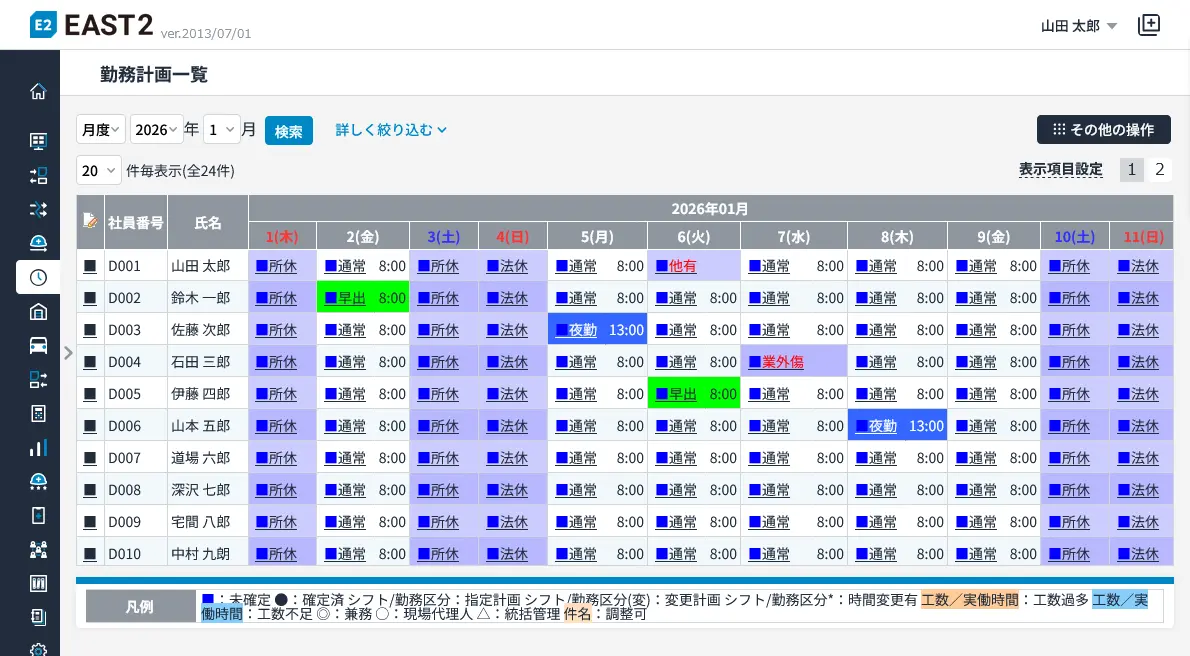Open the 月度 period type dropdown

(x=100, y=130)
